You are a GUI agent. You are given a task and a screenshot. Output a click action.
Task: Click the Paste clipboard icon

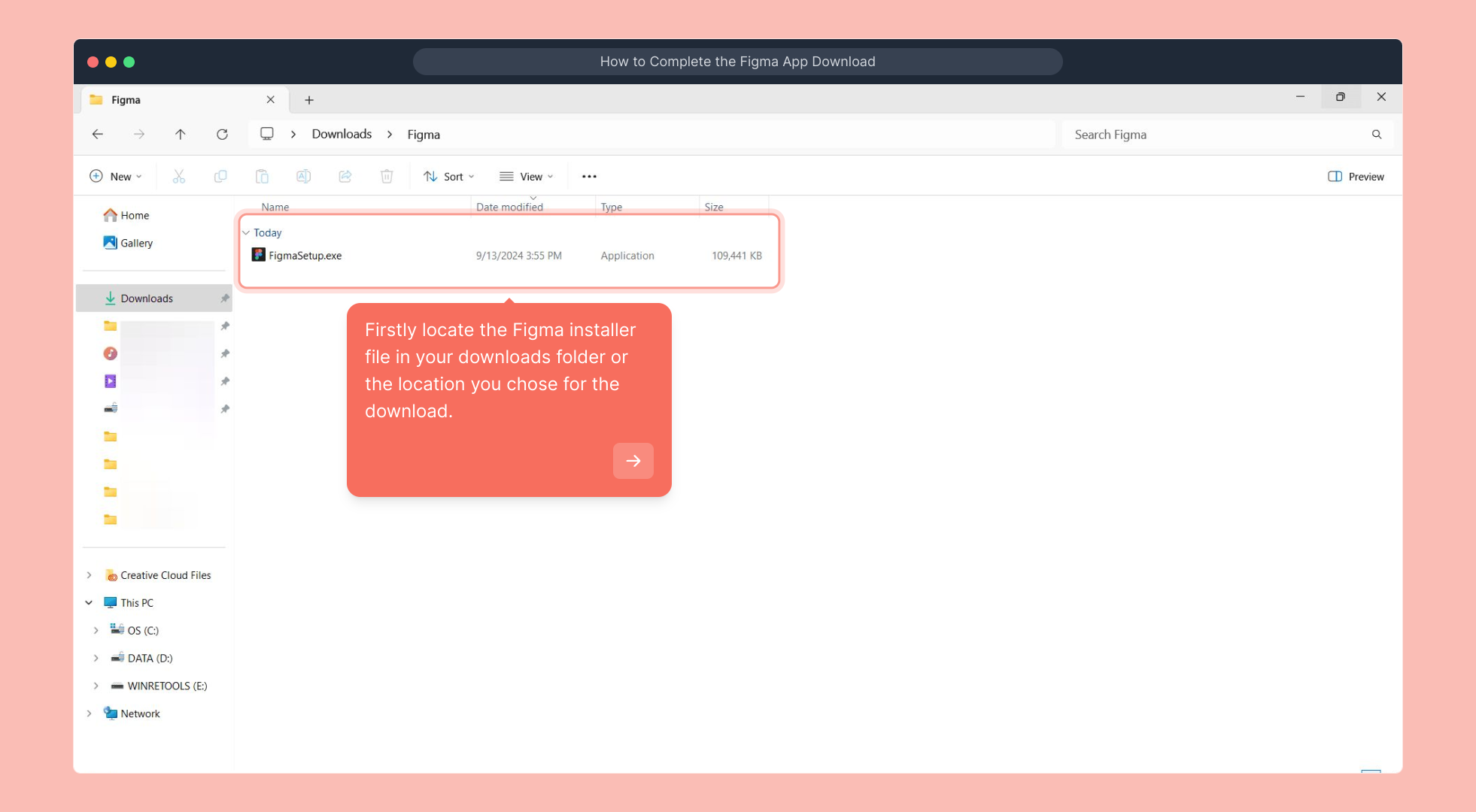(262, 176)
